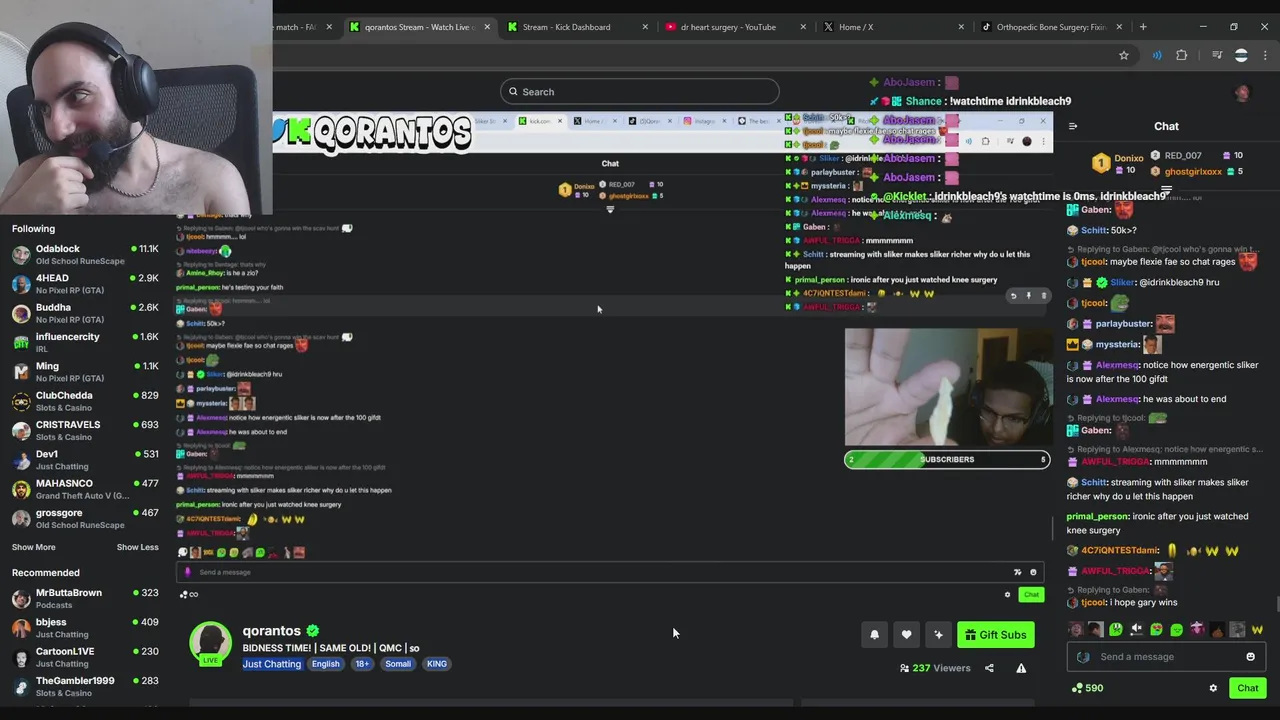Screen dimensions: 1280x720
Task: Click ghostgirlxoxx in the gifter leaderboard
Action: (1193, 171)
